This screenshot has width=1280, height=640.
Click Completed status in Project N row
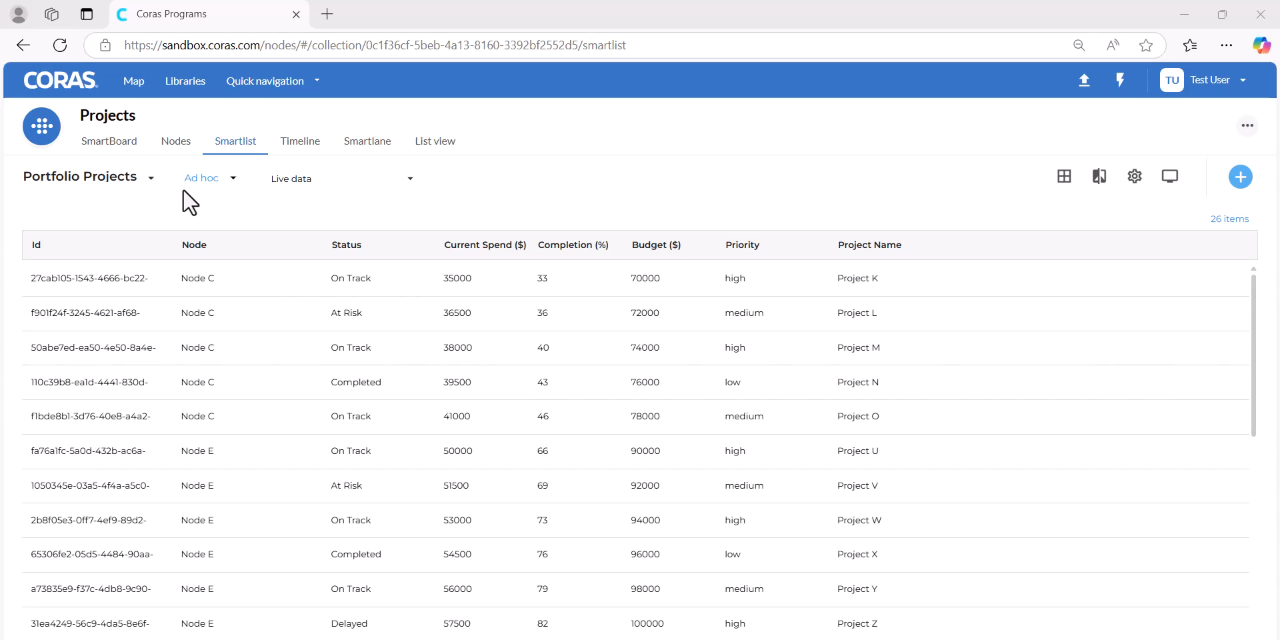coord(356,382)
